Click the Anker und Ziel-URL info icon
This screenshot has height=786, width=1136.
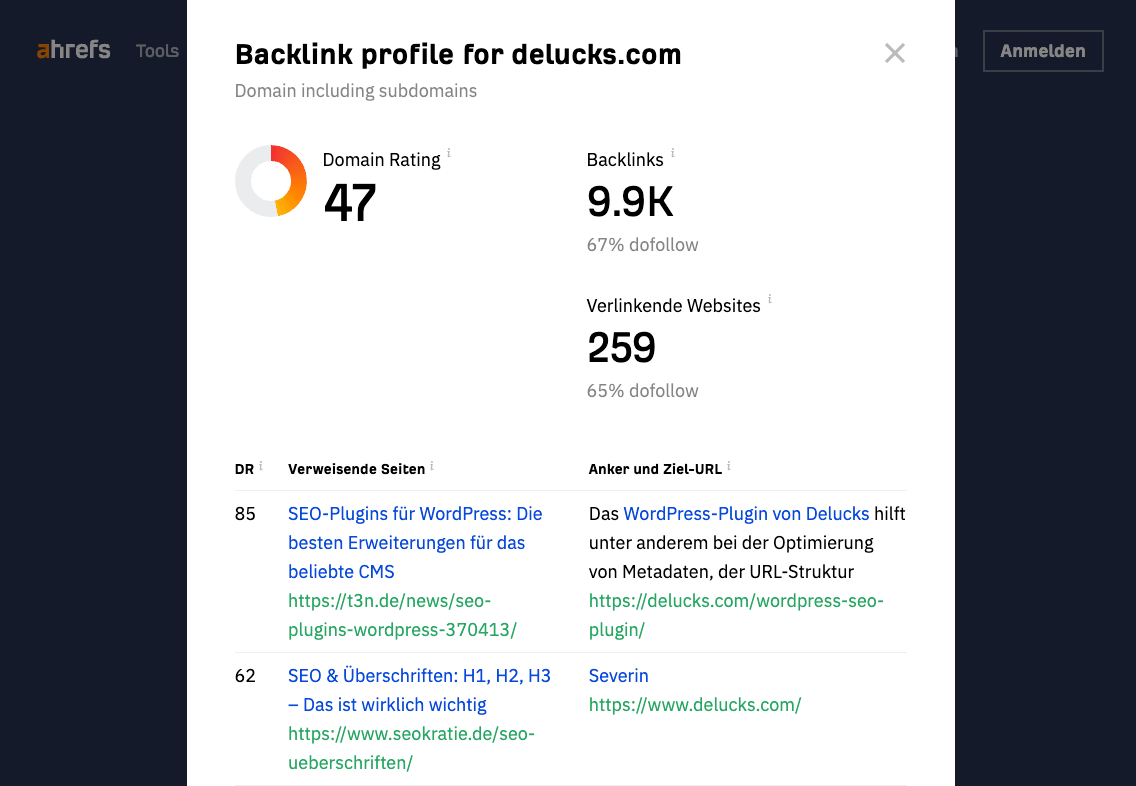pyautogui.click(x=729, y=466)
